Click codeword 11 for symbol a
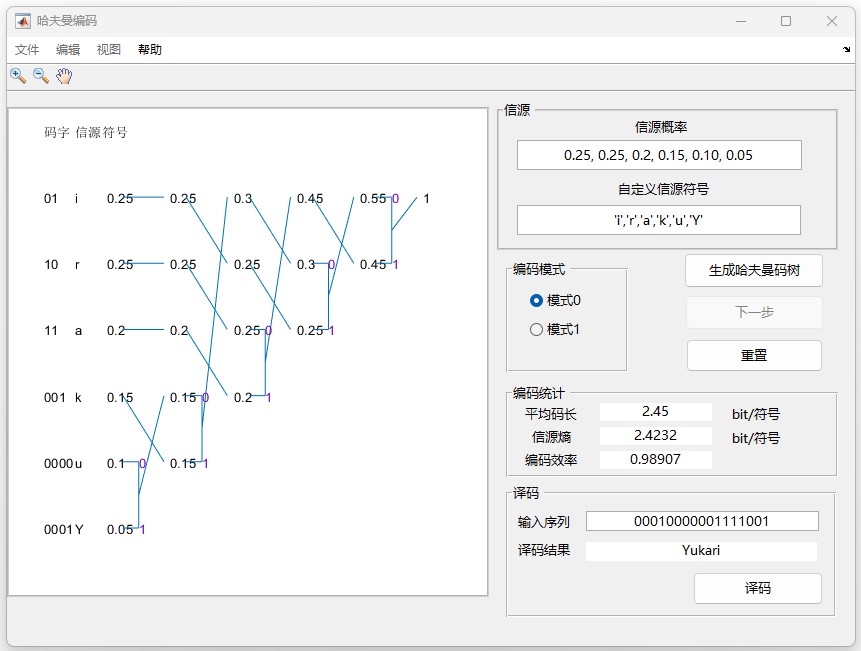This screenshot has width=861, height=651. [x=51, y=330]
